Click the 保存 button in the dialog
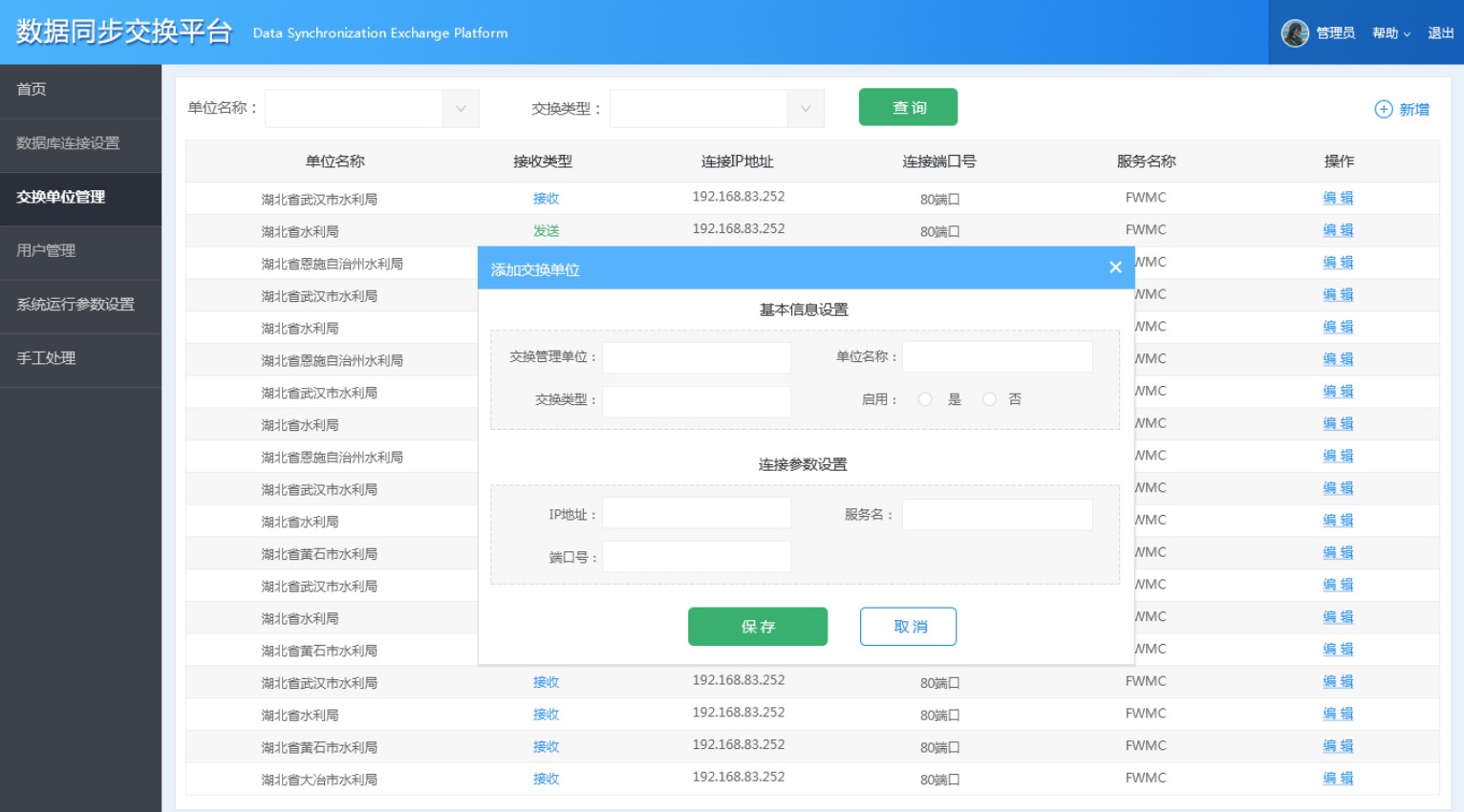Image resolution: width=1464 pixels, height=812 pixels. click(757, 626)
